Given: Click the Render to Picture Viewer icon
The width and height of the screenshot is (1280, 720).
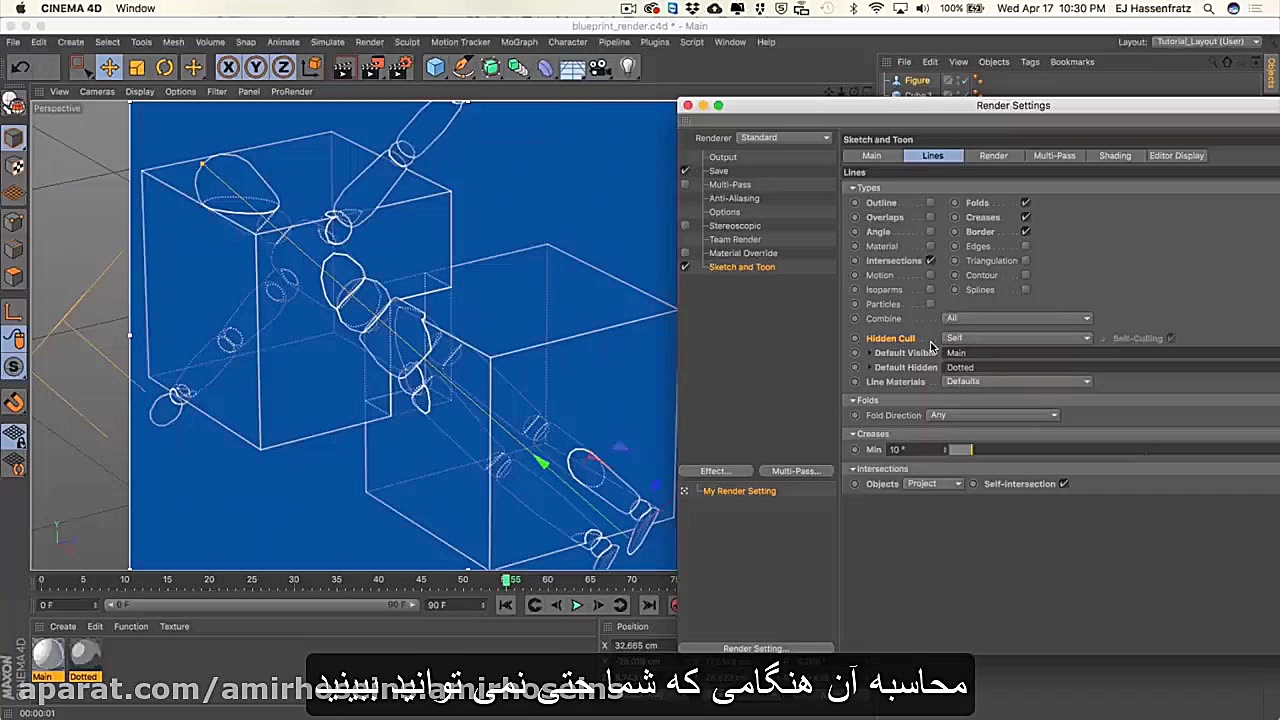Looking at the screenshot, I should tap(371, 67).
